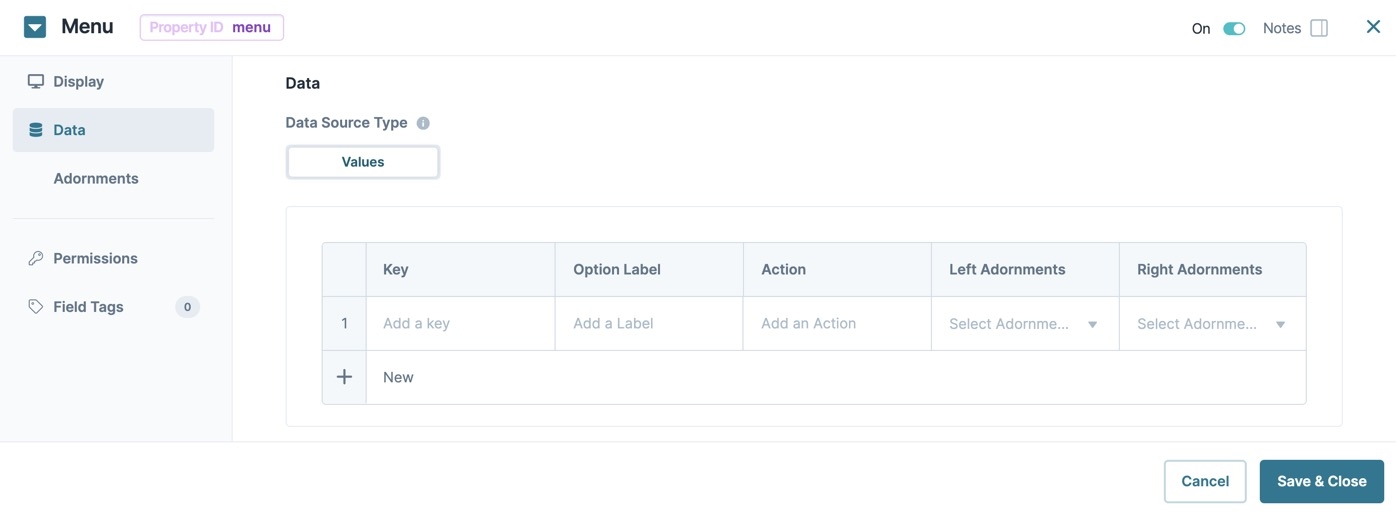Click the plus icon to add row
1396x518 pixels.
click(x=344, y=377)
